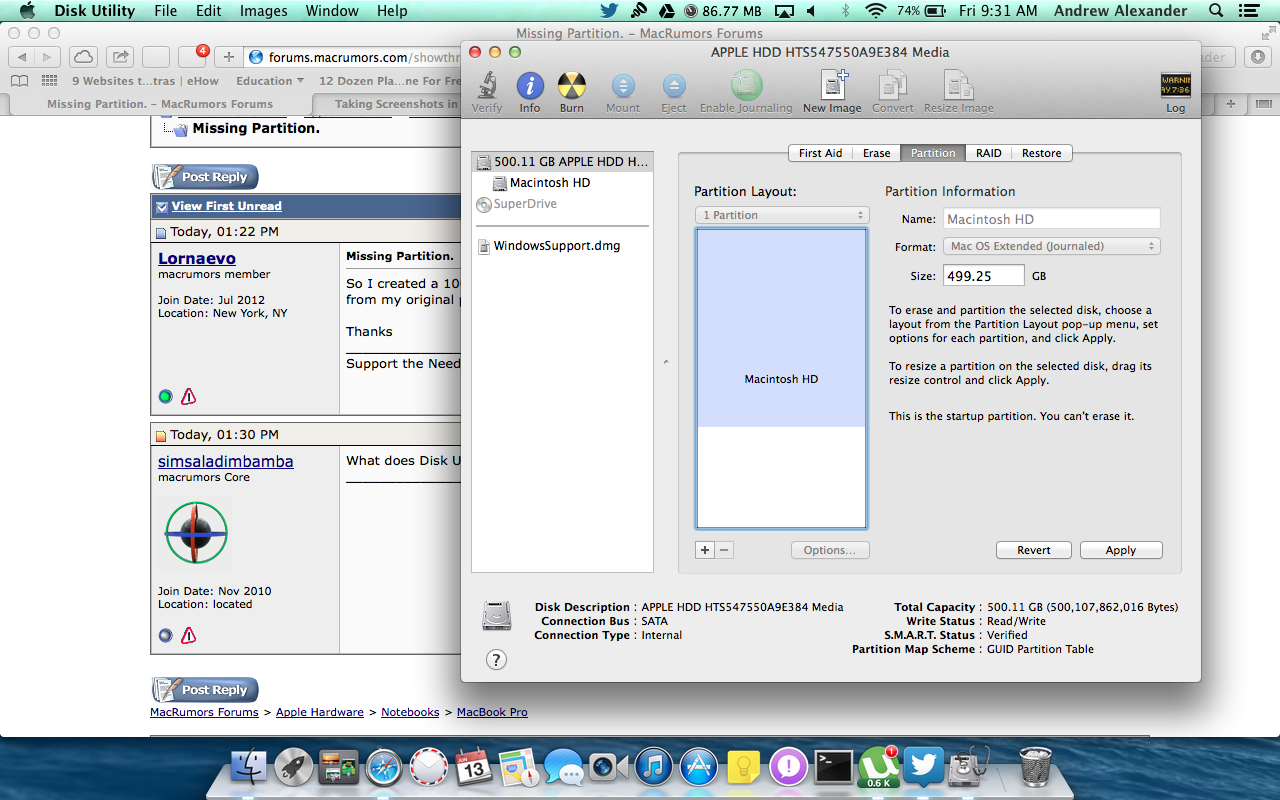The width and height of the screenshot is (1280, 800).
Task: Open Google Drive menu bar icon
Action: click(x=665, y=11)
